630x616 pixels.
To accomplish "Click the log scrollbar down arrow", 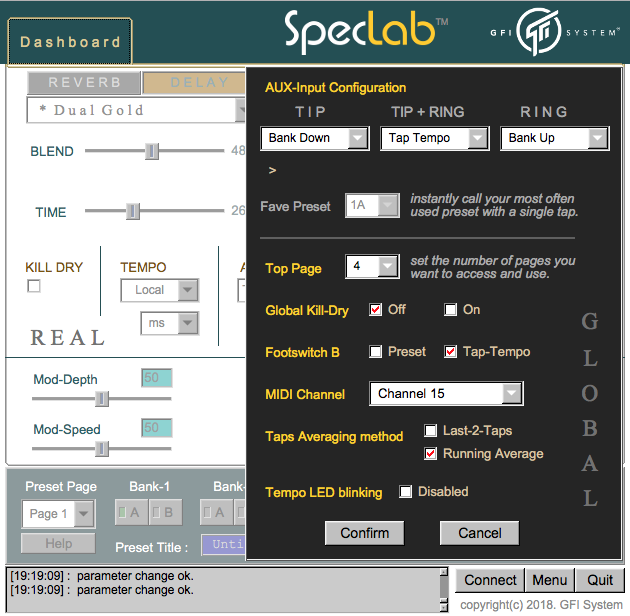I will pos(444,608).
